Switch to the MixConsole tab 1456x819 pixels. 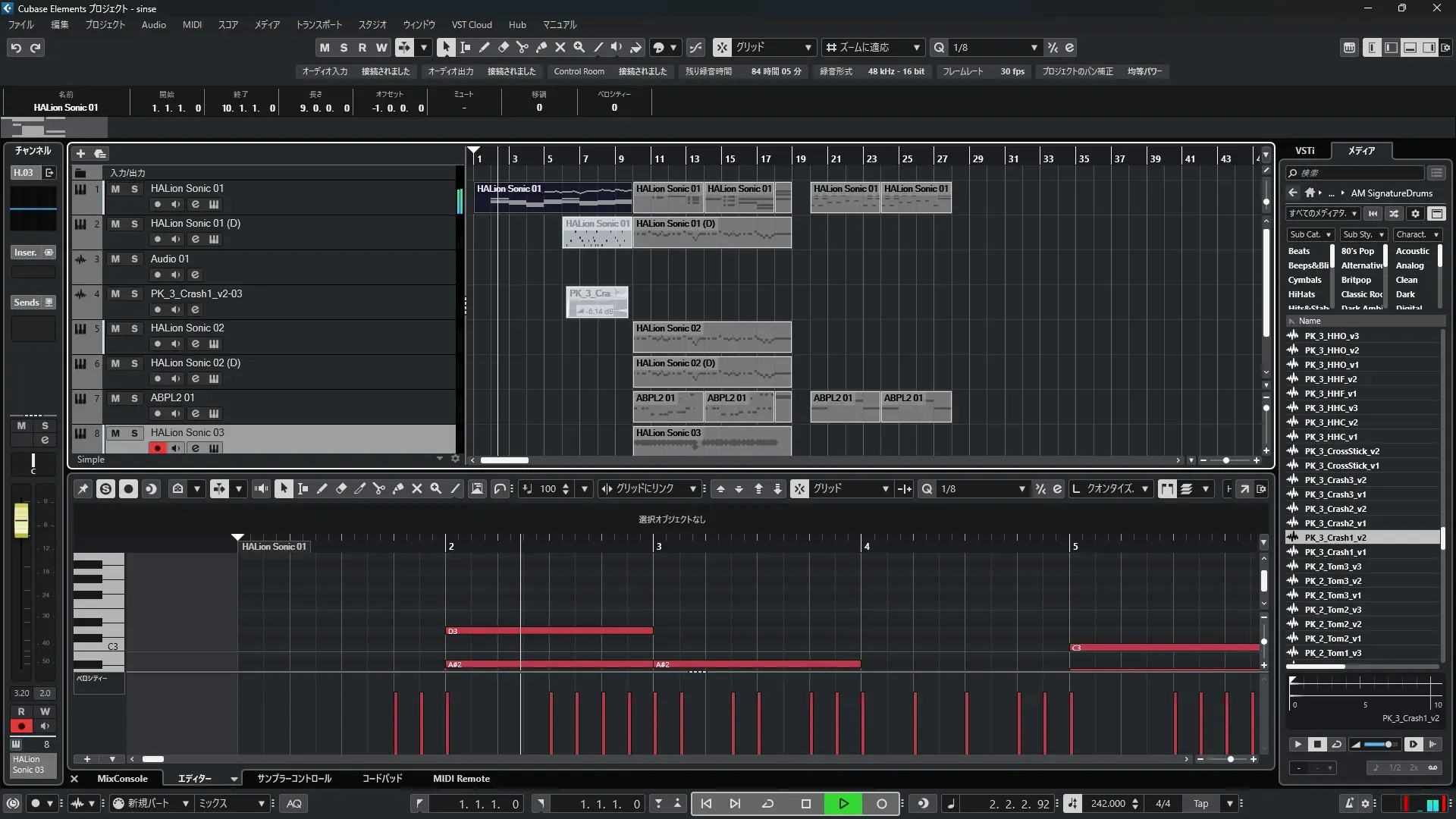coord(122,779)
